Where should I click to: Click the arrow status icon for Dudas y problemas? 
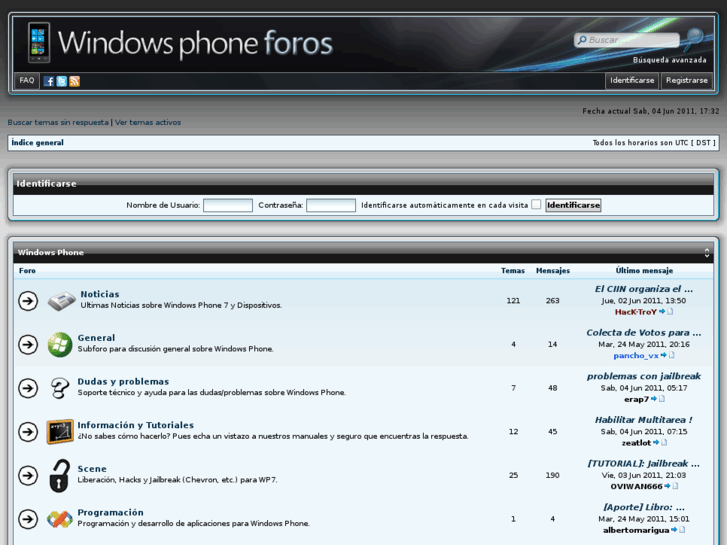click(x=28, y=388)
